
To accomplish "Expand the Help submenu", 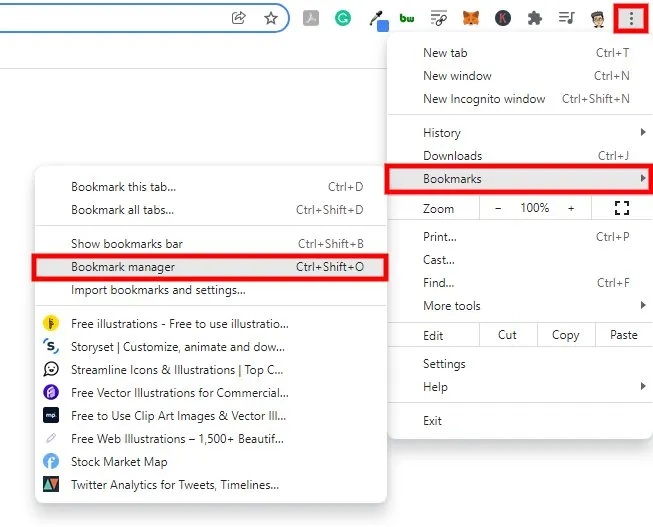I will tap(520, 387).
